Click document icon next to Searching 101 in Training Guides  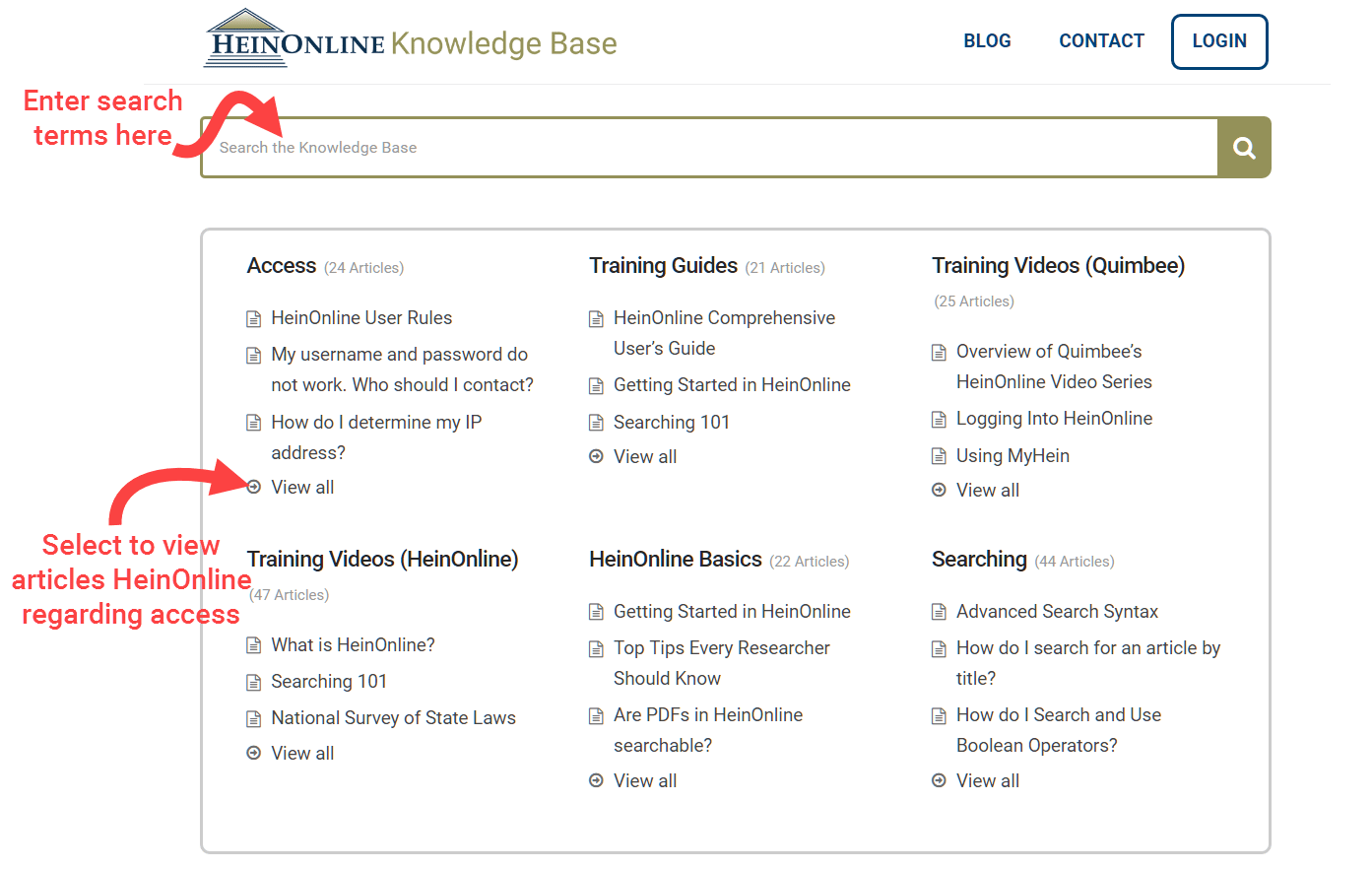coord(596,424)
